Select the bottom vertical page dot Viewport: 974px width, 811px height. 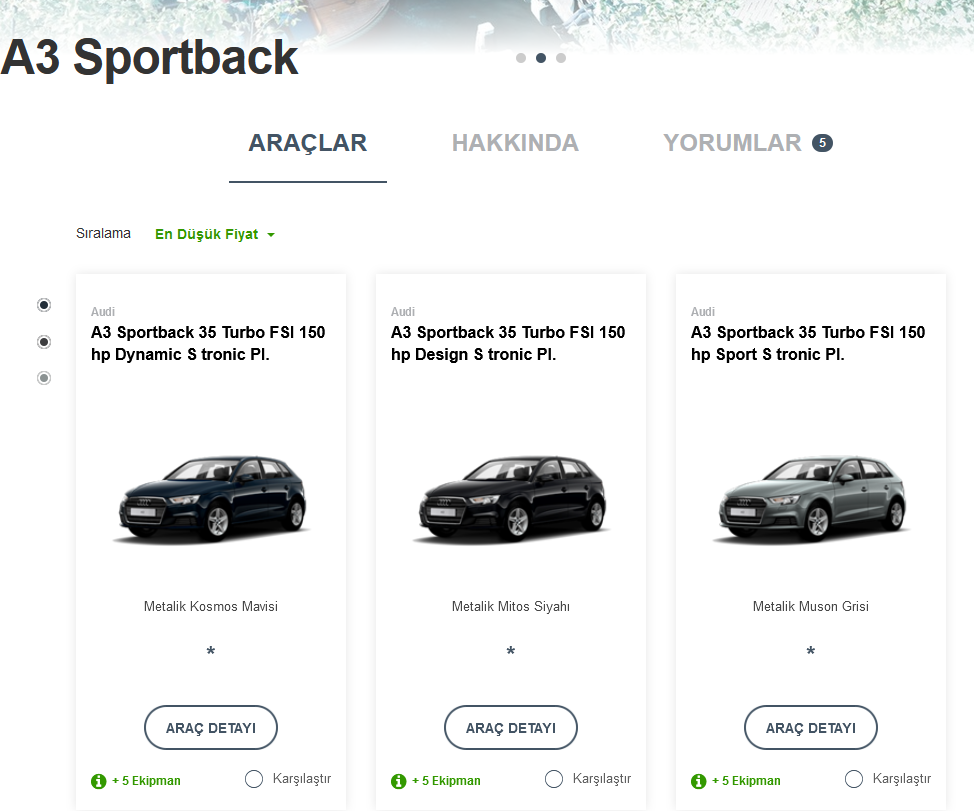tap(43, 378)
